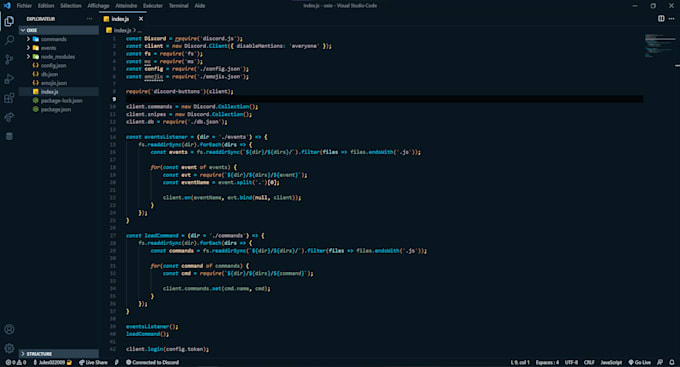Open the Fichier menu
The image size is (680, 367).
click(24, 6)
